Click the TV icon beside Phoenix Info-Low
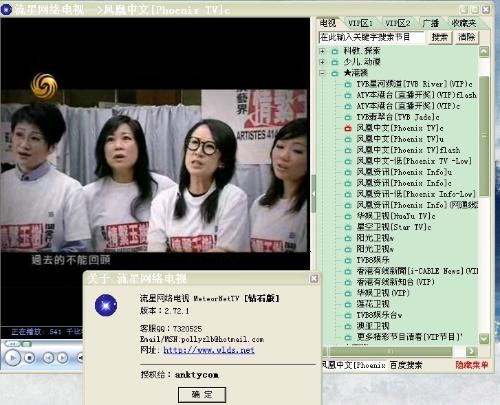Viewport: 500px width, 405px height. click(x=348, y=194)
